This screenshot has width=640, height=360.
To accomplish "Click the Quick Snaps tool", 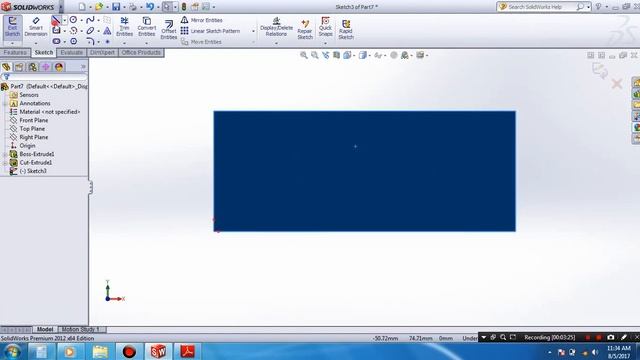I will click(x=325, y=27).
